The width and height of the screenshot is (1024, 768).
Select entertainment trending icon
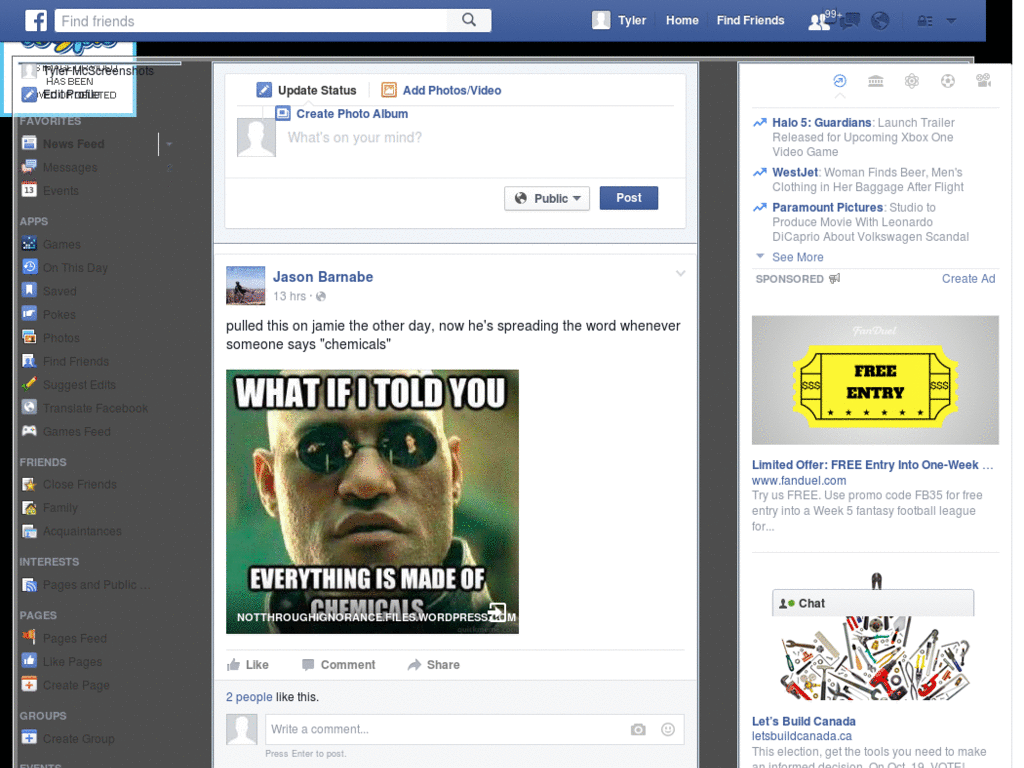pos(984,81)
